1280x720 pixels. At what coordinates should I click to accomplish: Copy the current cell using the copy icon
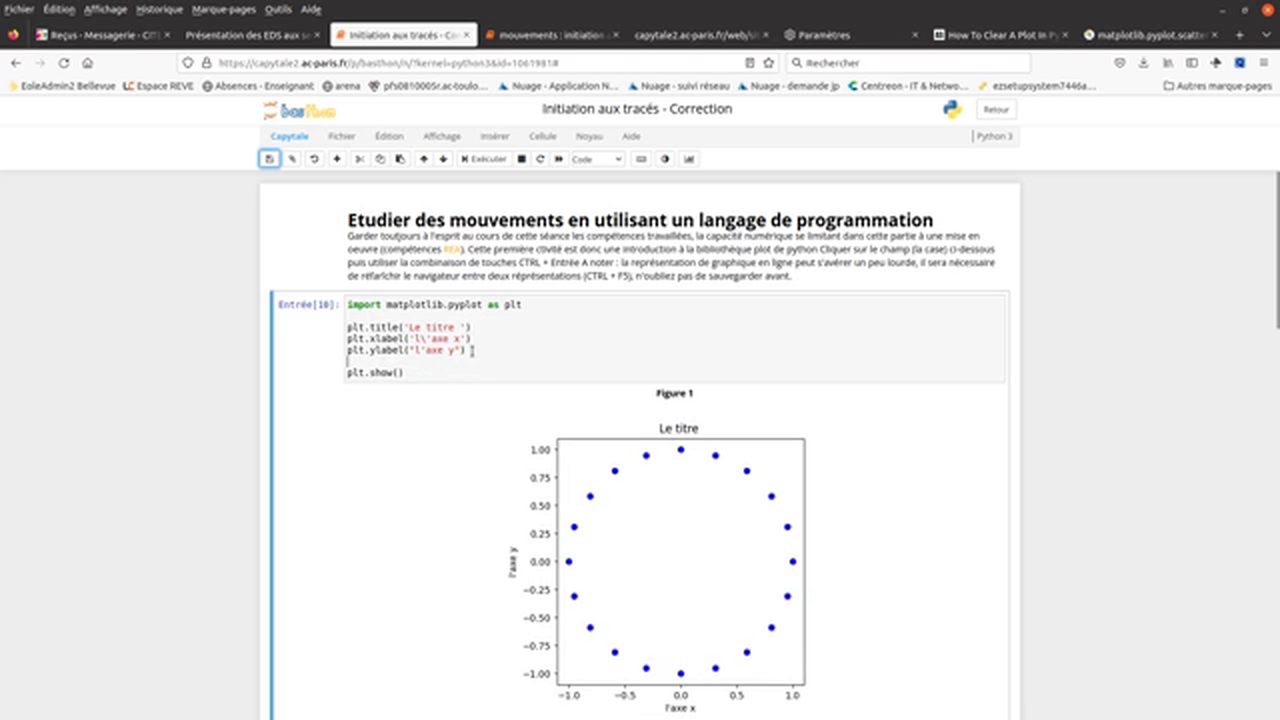[x=380, y=158]
